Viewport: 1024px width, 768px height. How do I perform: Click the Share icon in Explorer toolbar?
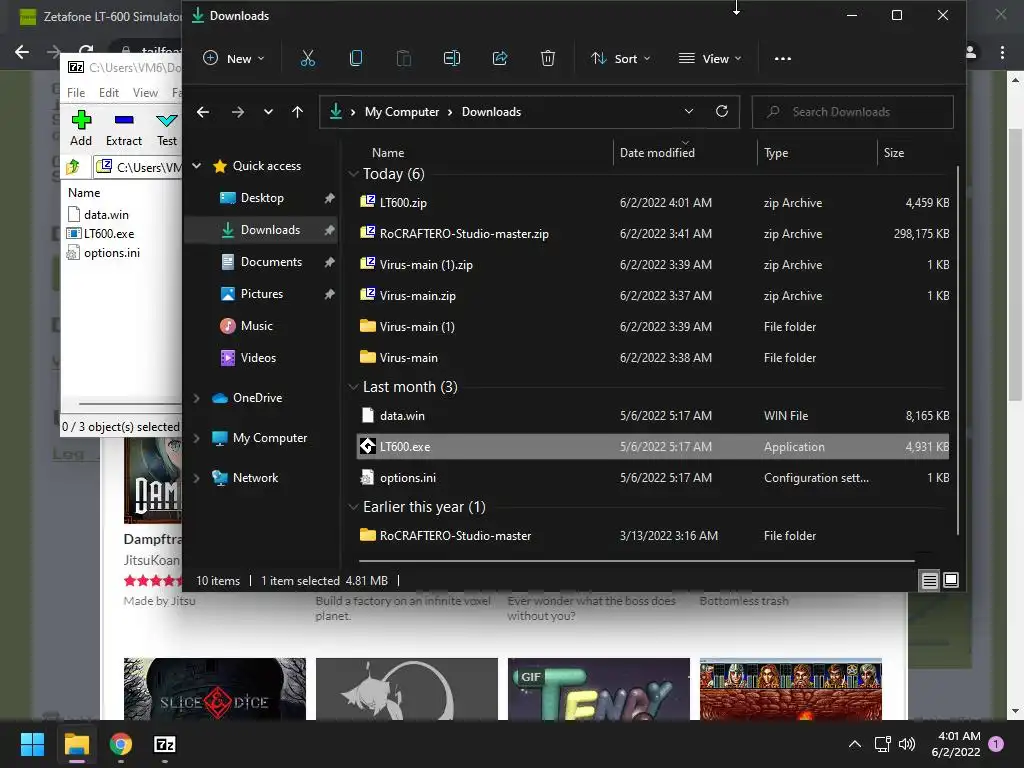tap(500, 59)
